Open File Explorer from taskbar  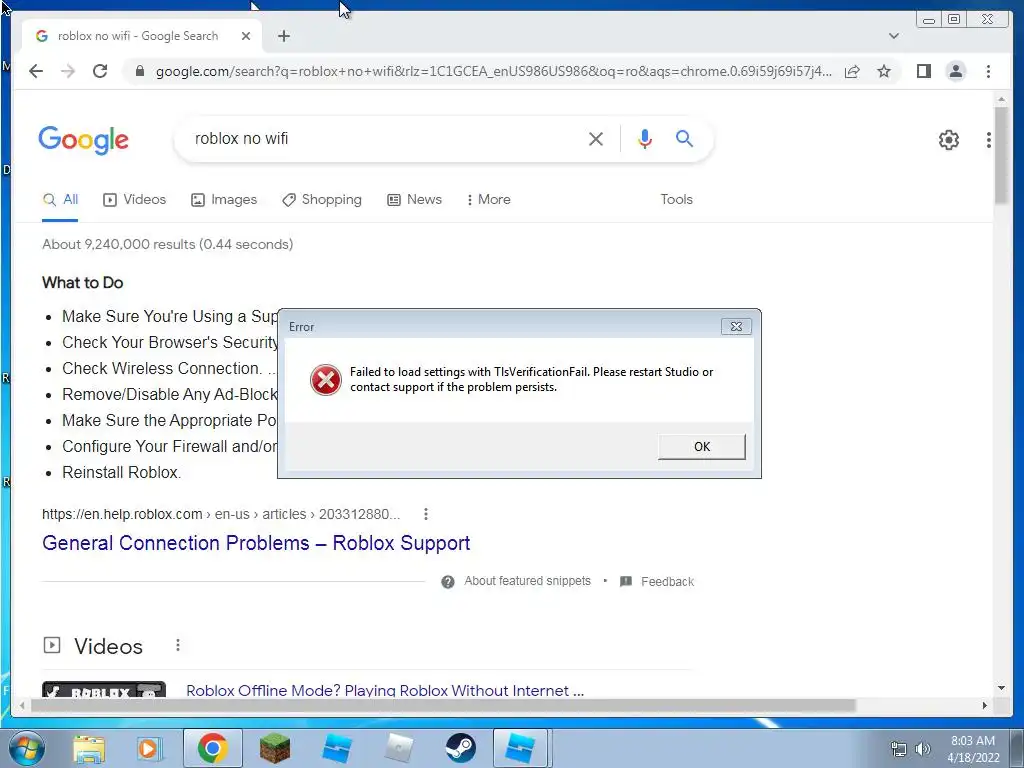coord(89,748)
